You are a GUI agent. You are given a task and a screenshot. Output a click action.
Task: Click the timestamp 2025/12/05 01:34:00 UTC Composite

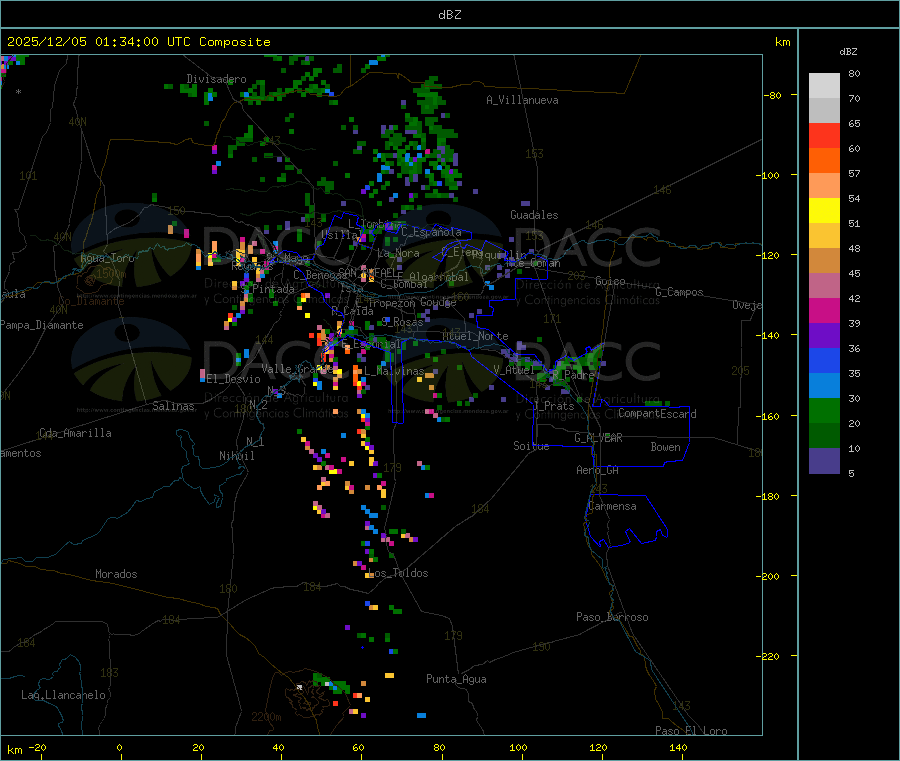[138, 42]
